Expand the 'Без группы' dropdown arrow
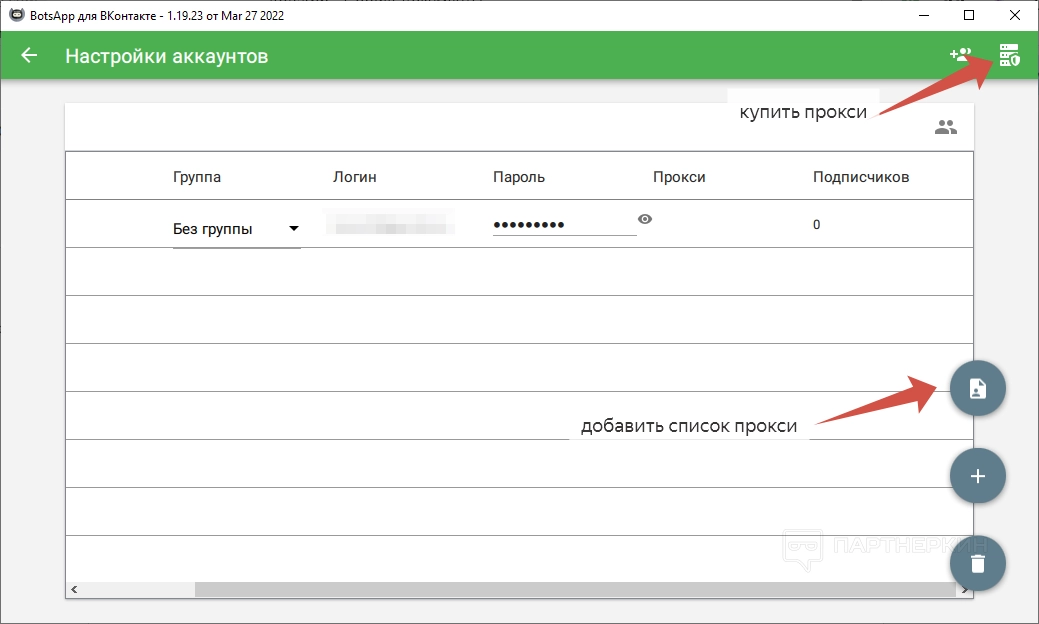The width and height of the screenshot is (1039, 624). [293, 228]
